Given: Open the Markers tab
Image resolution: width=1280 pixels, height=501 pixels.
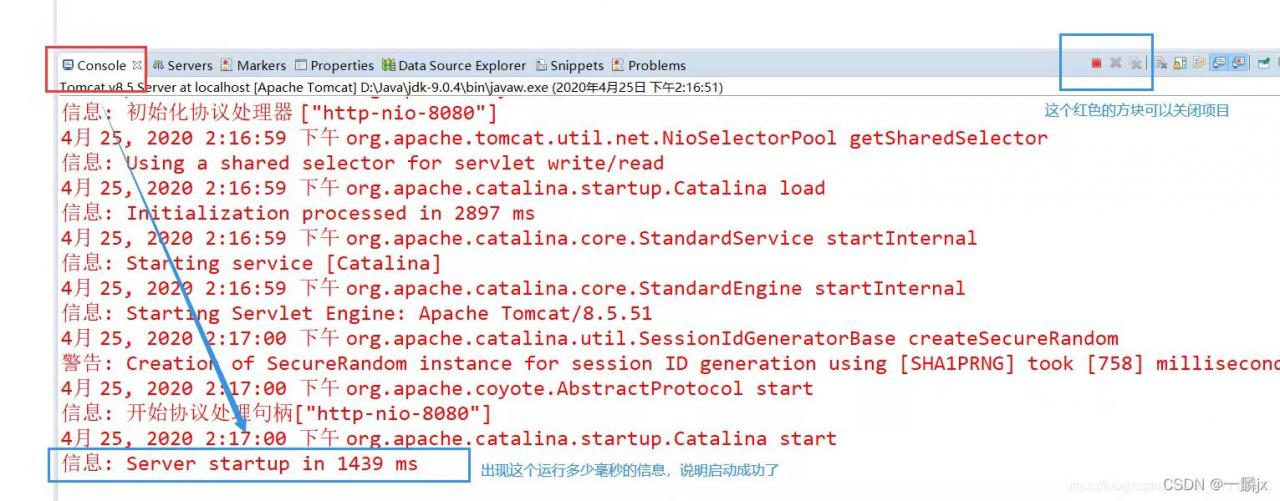Looking at the screenshot, I should tap(253, 65).
